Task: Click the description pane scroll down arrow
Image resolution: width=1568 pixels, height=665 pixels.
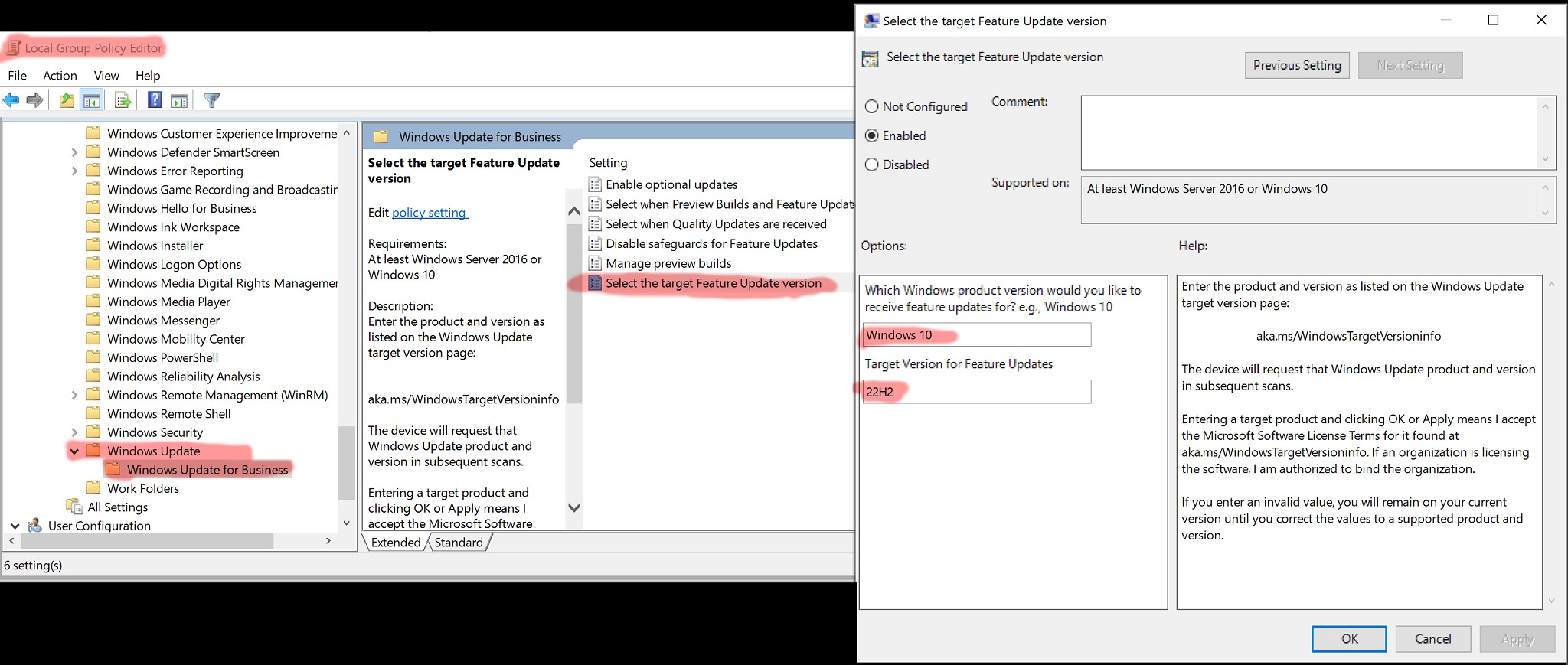Action: tap(574, 507)
